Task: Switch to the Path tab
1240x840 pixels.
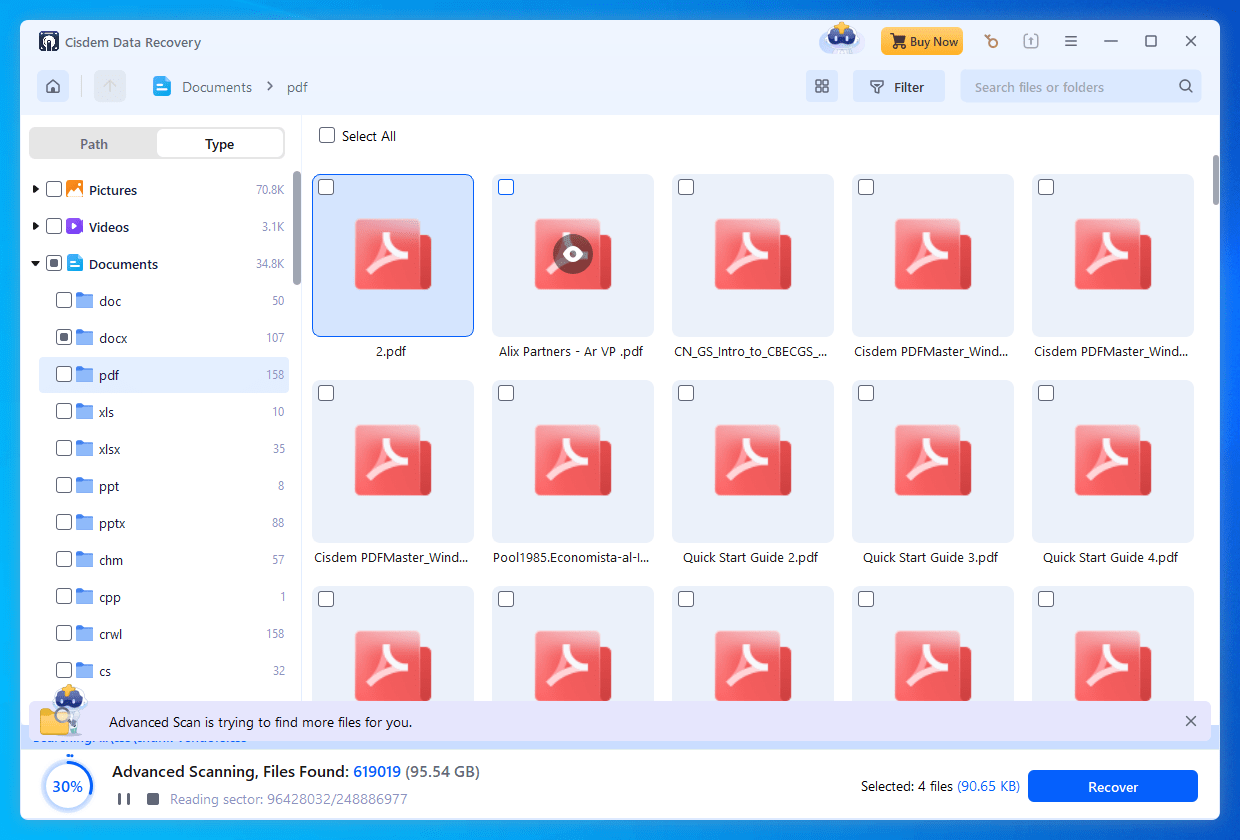Action: (x=94, y=143)
